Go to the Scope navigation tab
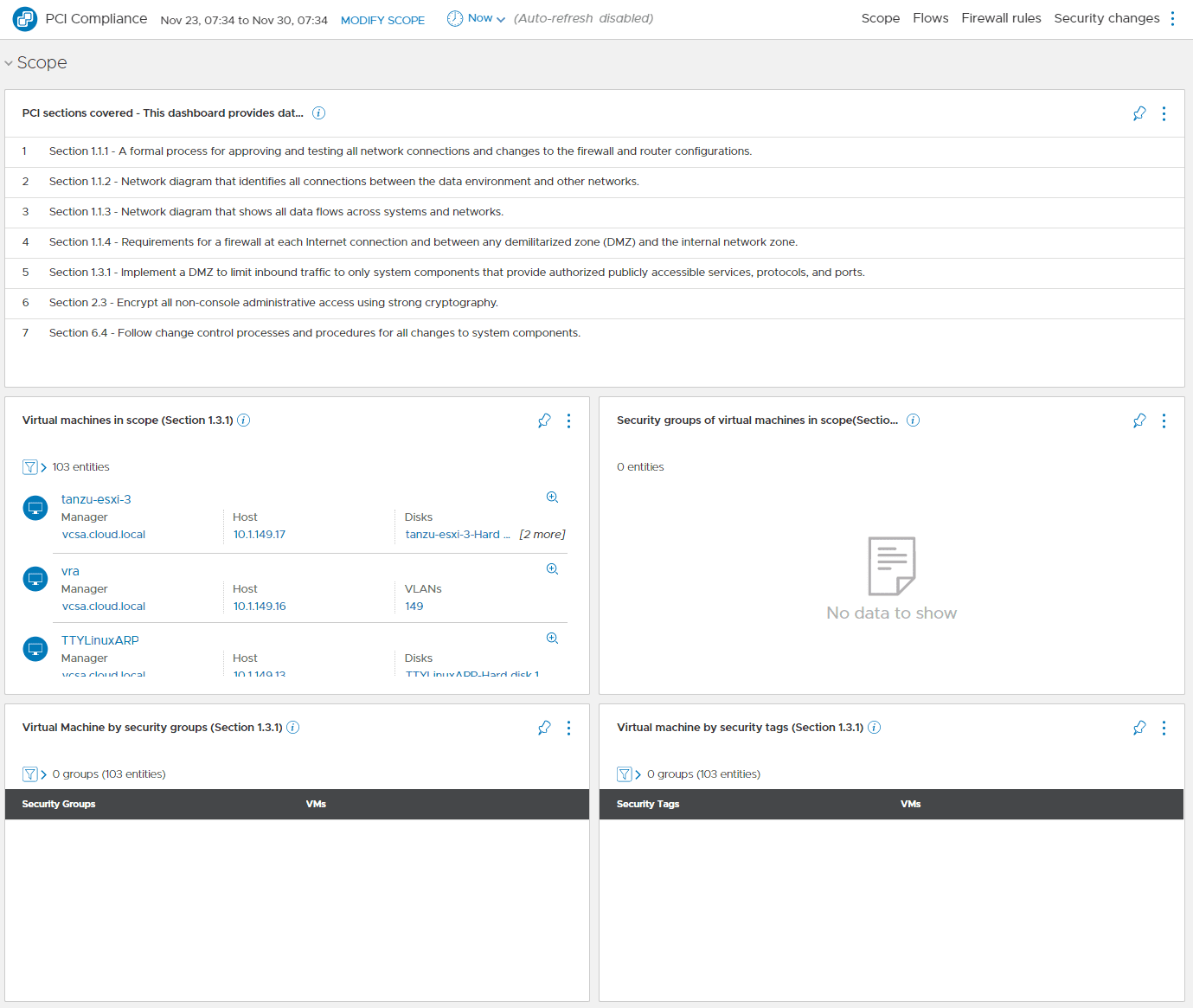Viewport: 1193px width, 1008px height. [x=881, y=18]
